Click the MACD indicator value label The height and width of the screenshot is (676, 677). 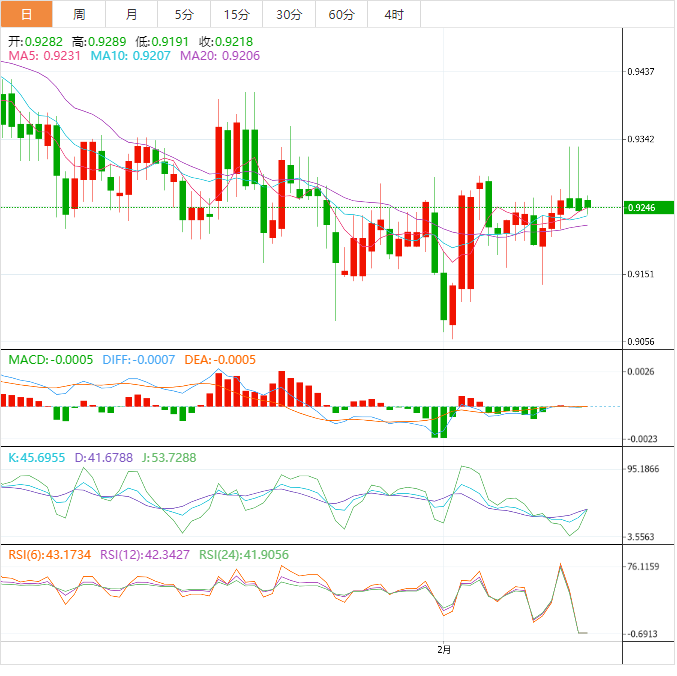pyautogui.click(x=51, y=359)
